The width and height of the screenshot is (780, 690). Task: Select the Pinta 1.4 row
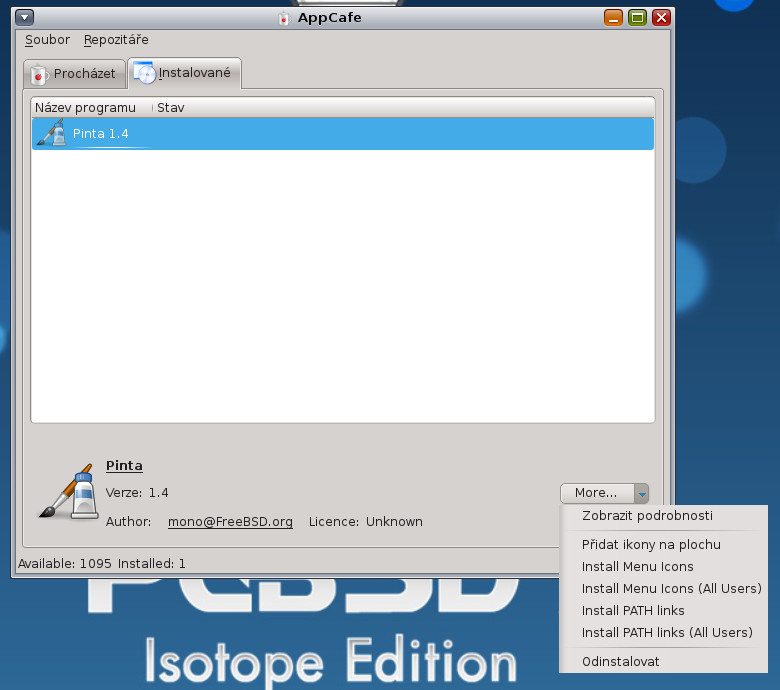tap(343, 134)
